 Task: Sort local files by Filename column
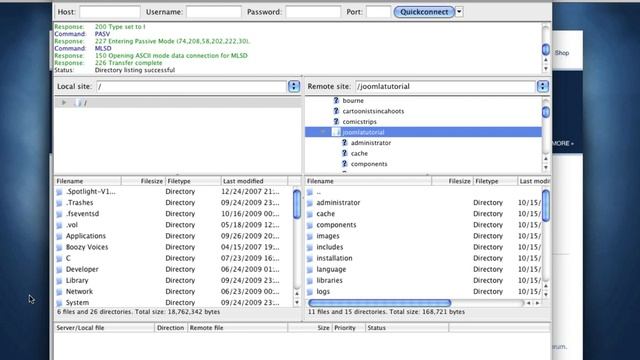tap(88, 181)
